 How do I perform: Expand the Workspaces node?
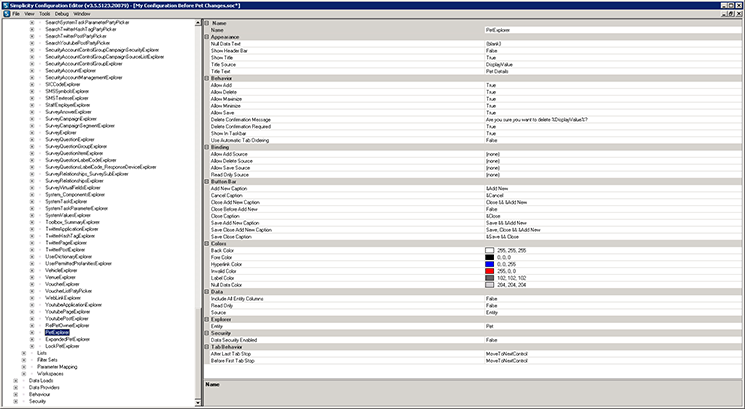[24, 374]
